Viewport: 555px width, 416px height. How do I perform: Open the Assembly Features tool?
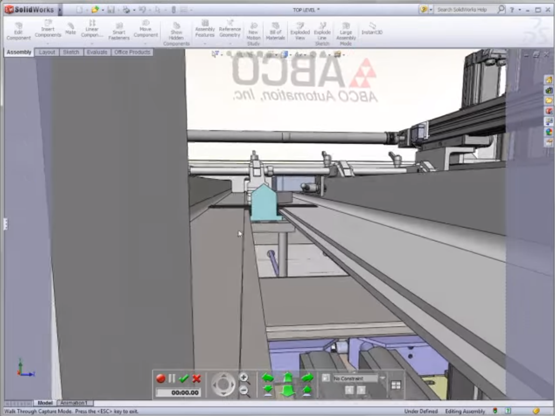[205, 29]
